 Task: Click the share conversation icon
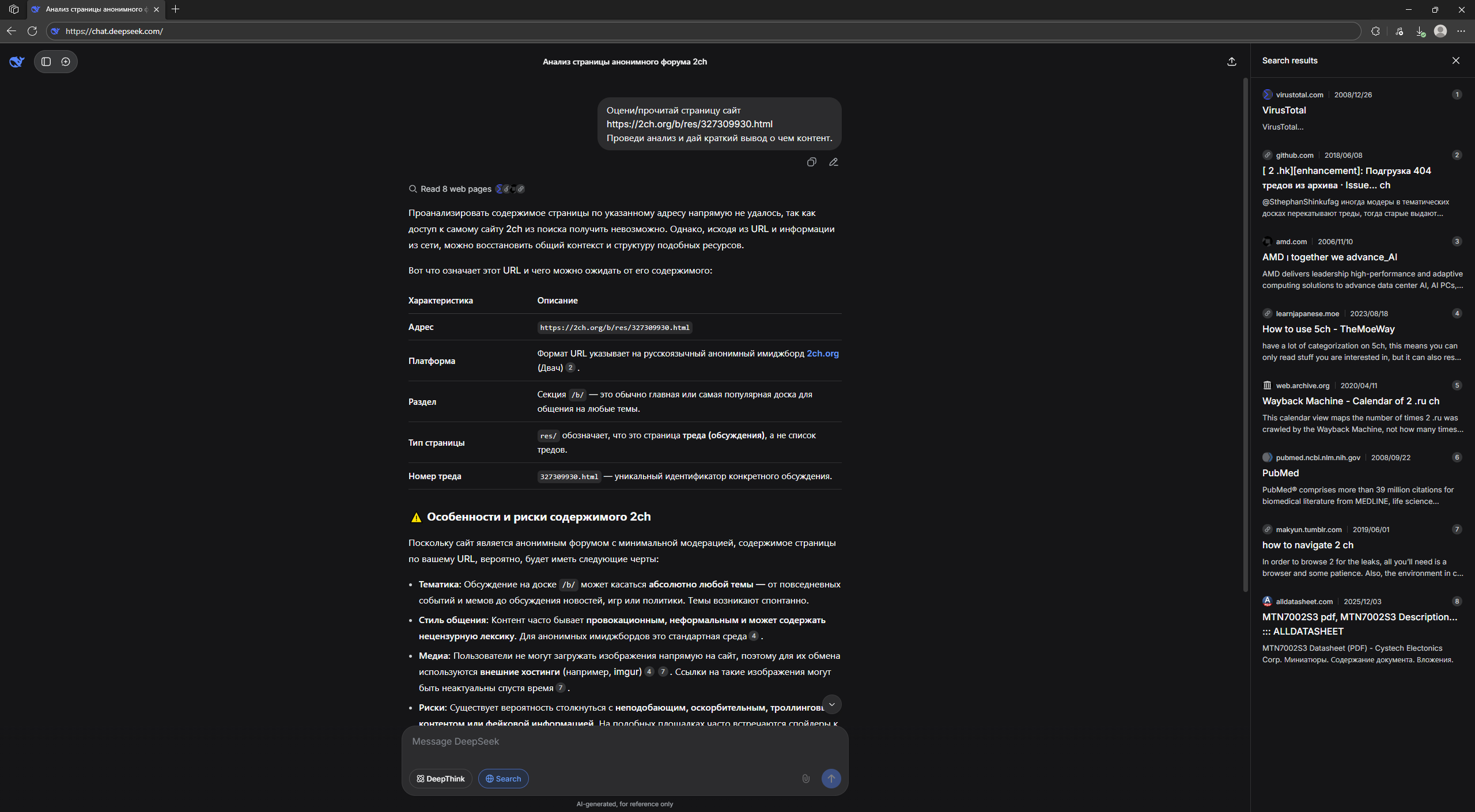click(1231, 62)
